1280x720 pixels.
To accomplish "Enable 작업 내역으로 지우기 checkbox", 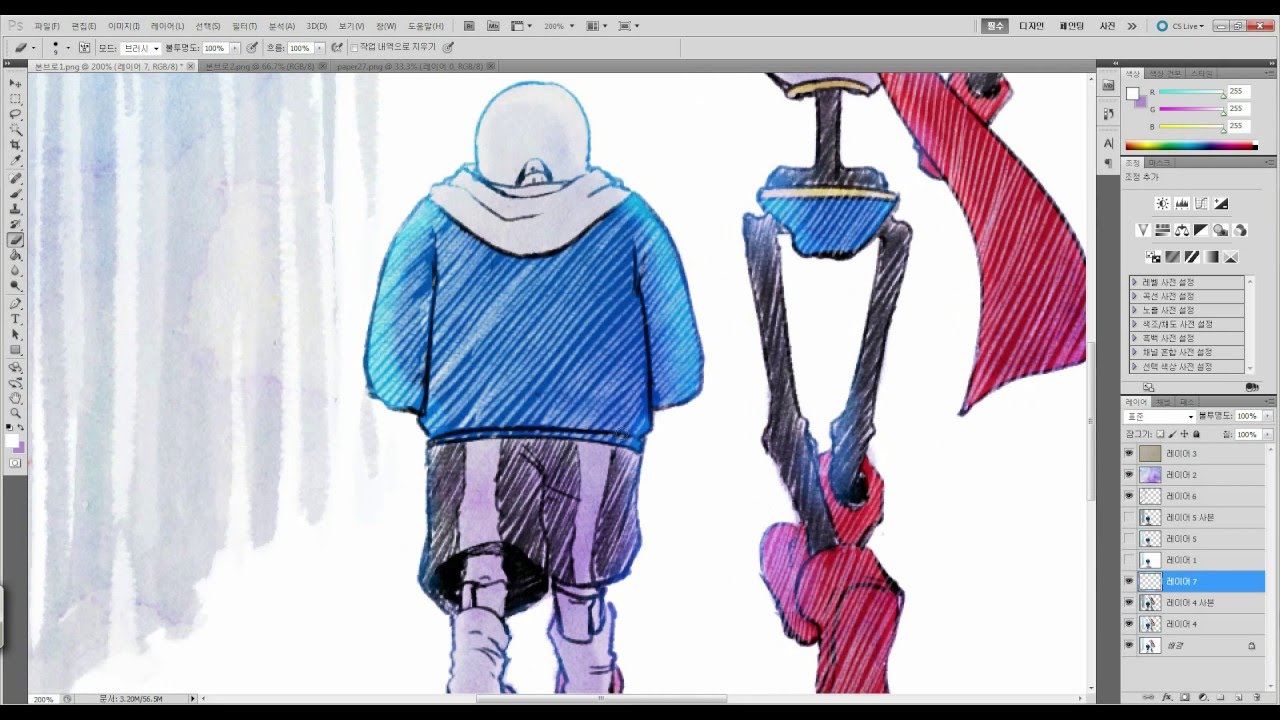I will click(x=354, y=47).
